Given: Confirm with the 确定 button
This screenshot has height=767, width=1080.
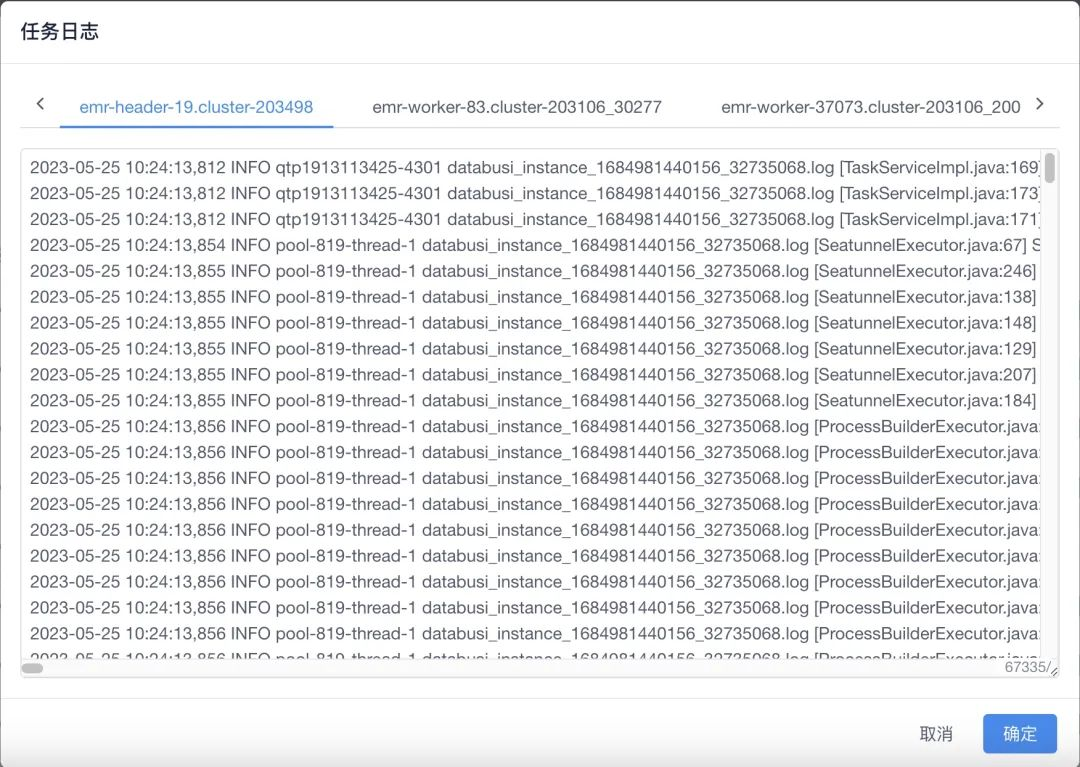Looking at the screenshot, I should click(1019, 734).
